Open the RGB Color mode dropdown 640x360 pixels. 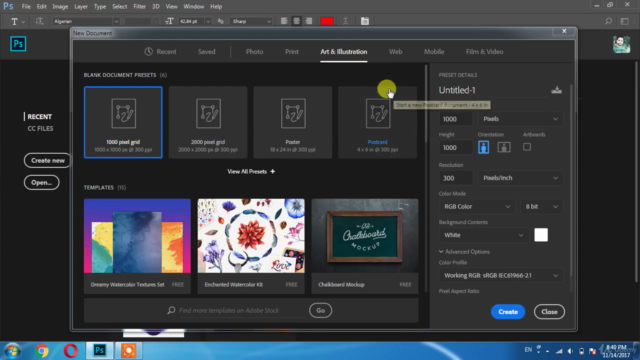pos(476,207)
